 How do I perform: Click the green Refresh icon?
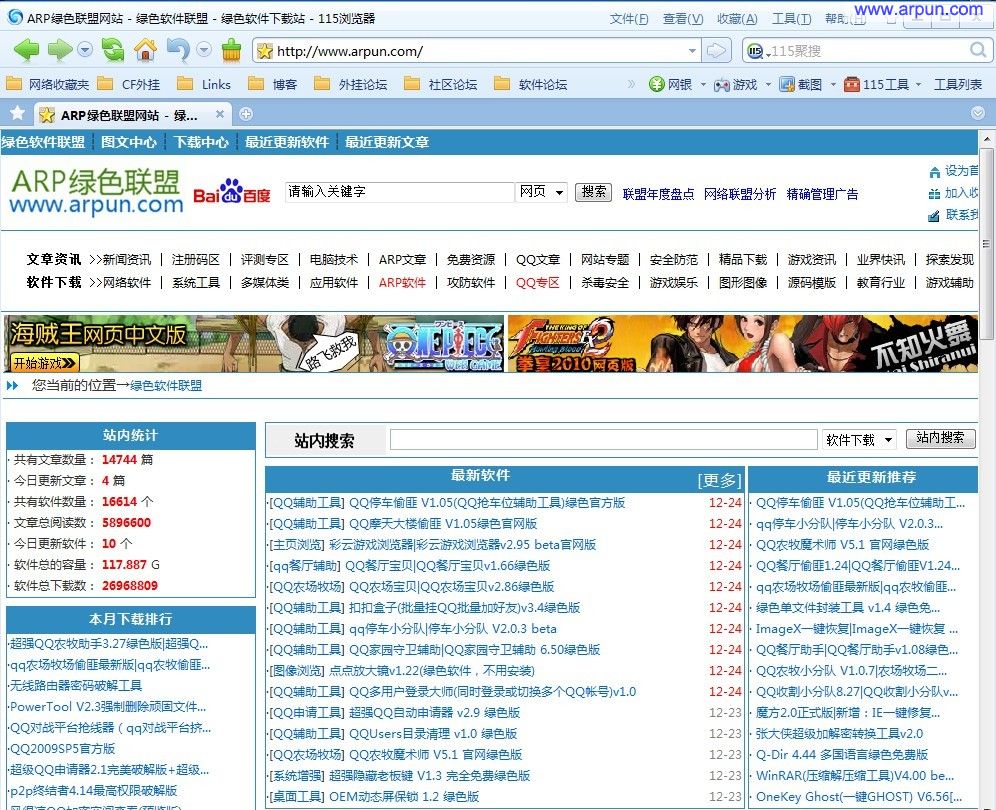click(113, 50)
